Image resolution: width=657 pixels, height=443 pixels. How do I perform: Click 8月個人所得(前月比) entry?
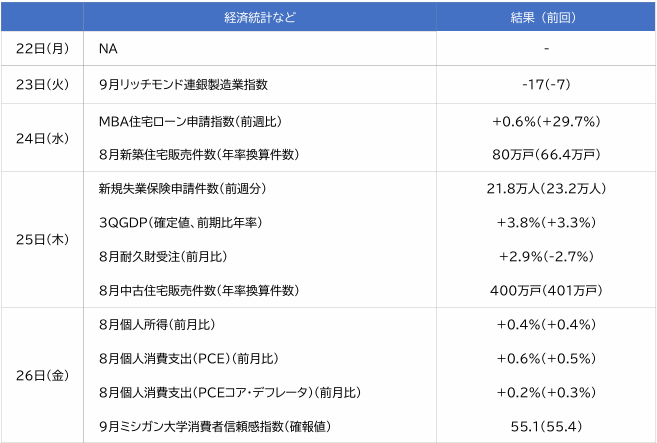pos(157,325)
